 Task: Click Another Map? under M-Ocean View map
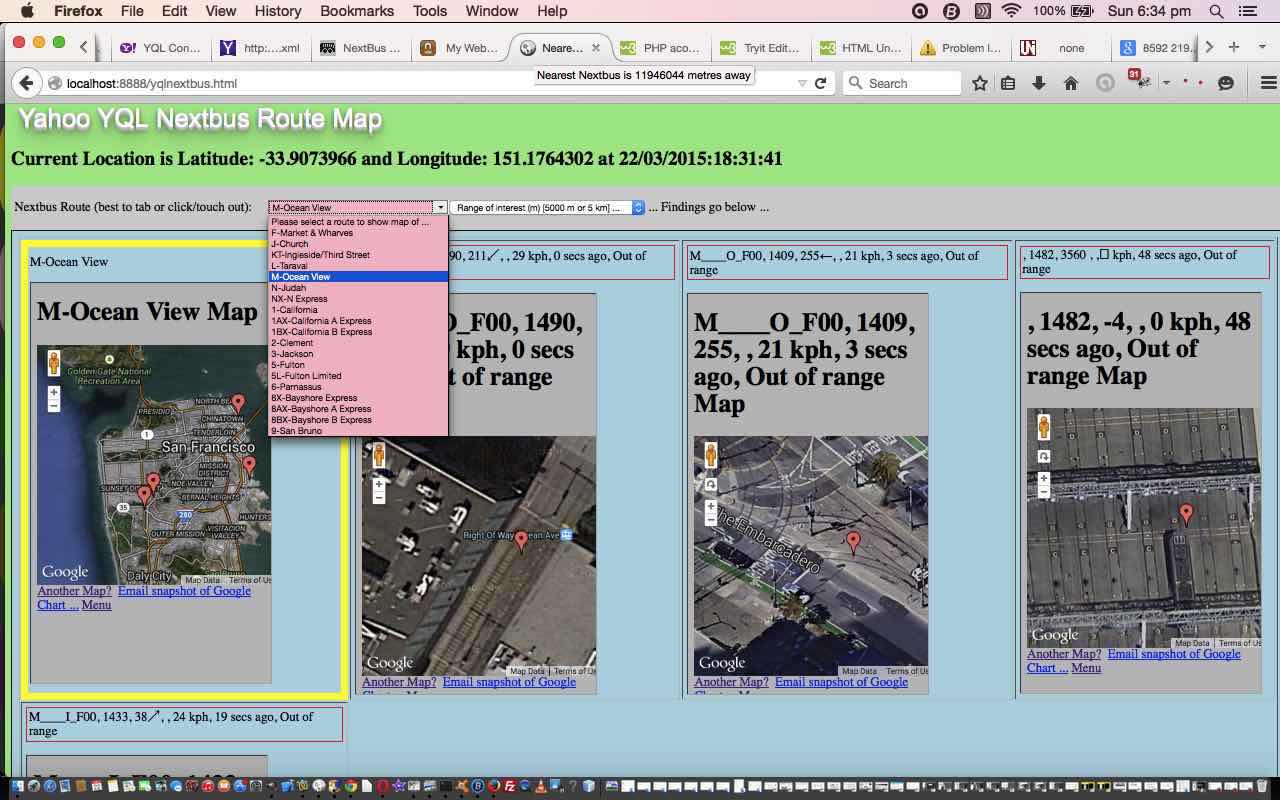(x=74, y=591)
